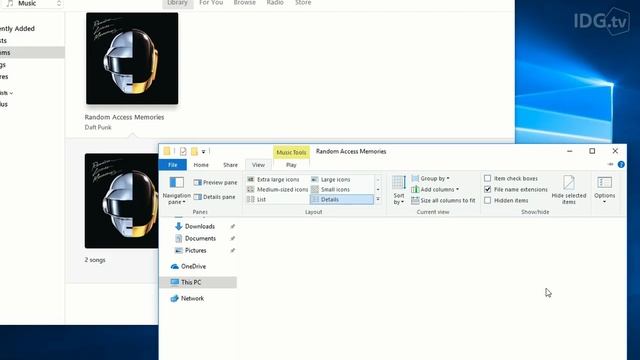Expand the layout gallery more arrow
640x360 pixels.
click(x=378, y=199)
